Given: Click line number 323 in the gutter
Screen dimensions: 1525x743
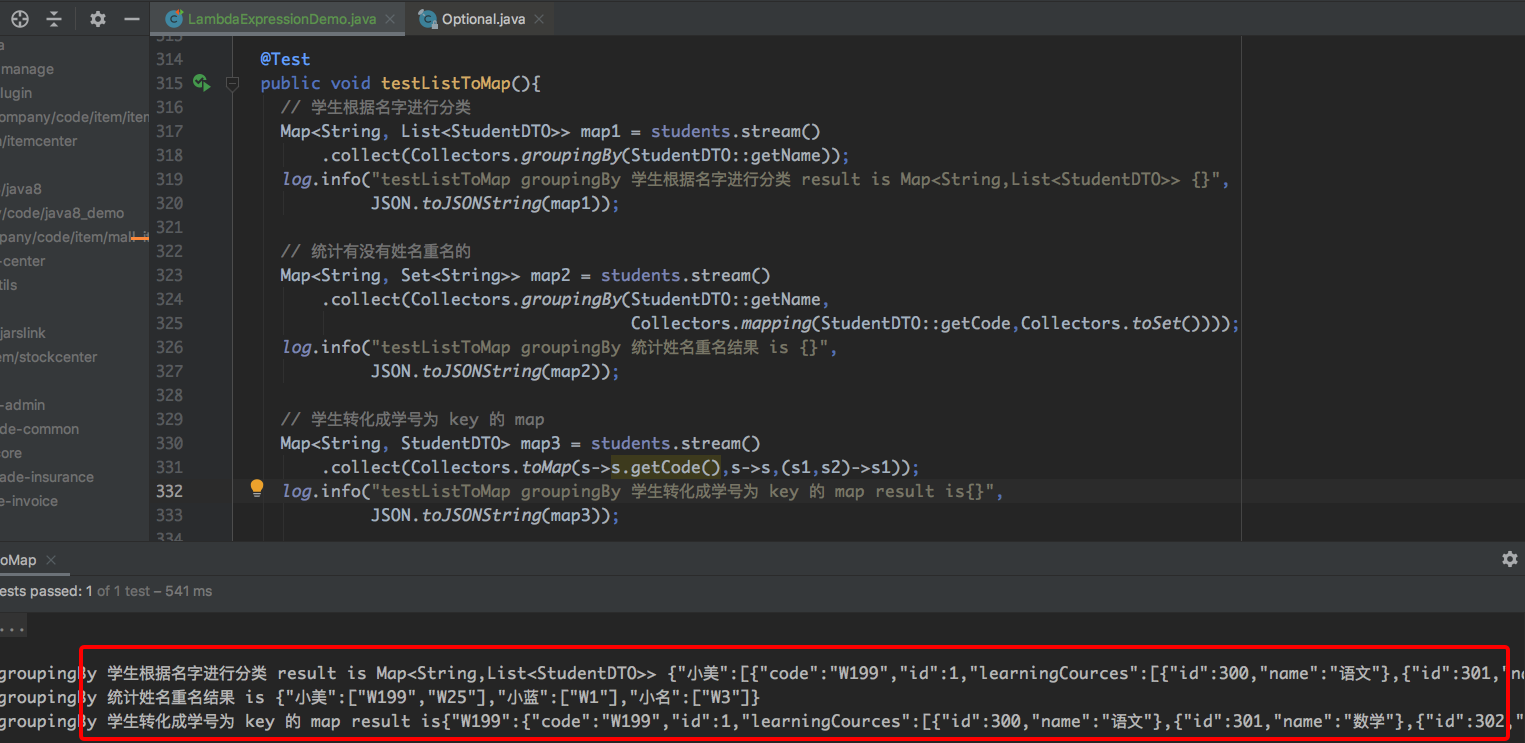Looking at the screenshot, I should 169,275.
